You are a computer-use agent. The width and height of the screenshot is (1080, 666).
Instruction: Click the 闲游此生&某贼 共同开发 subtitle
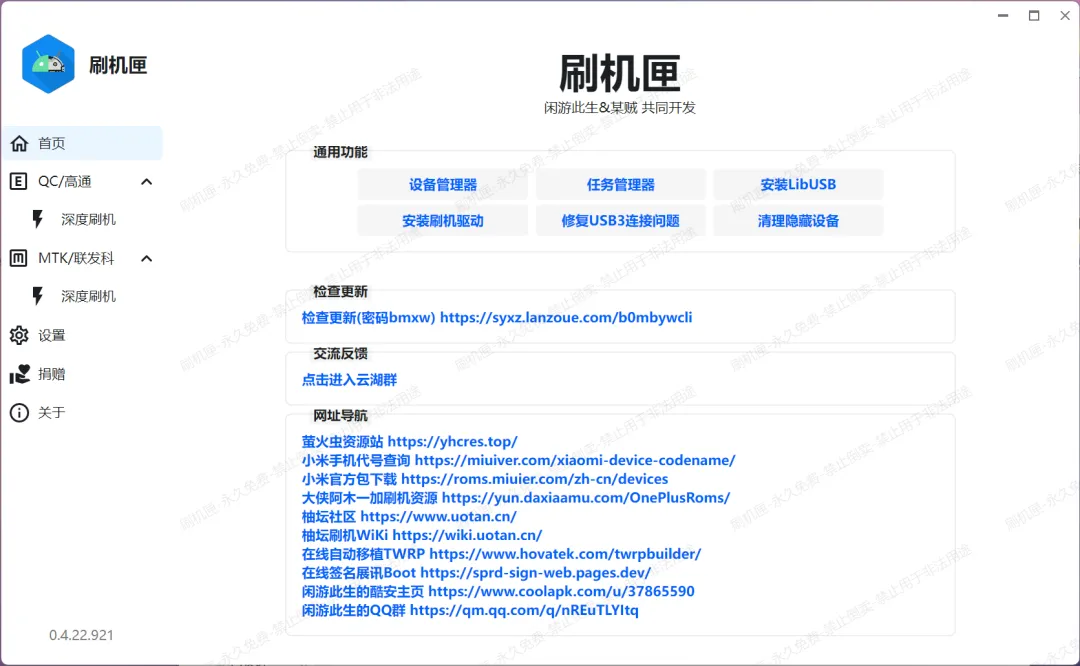[x=620, y=107]
